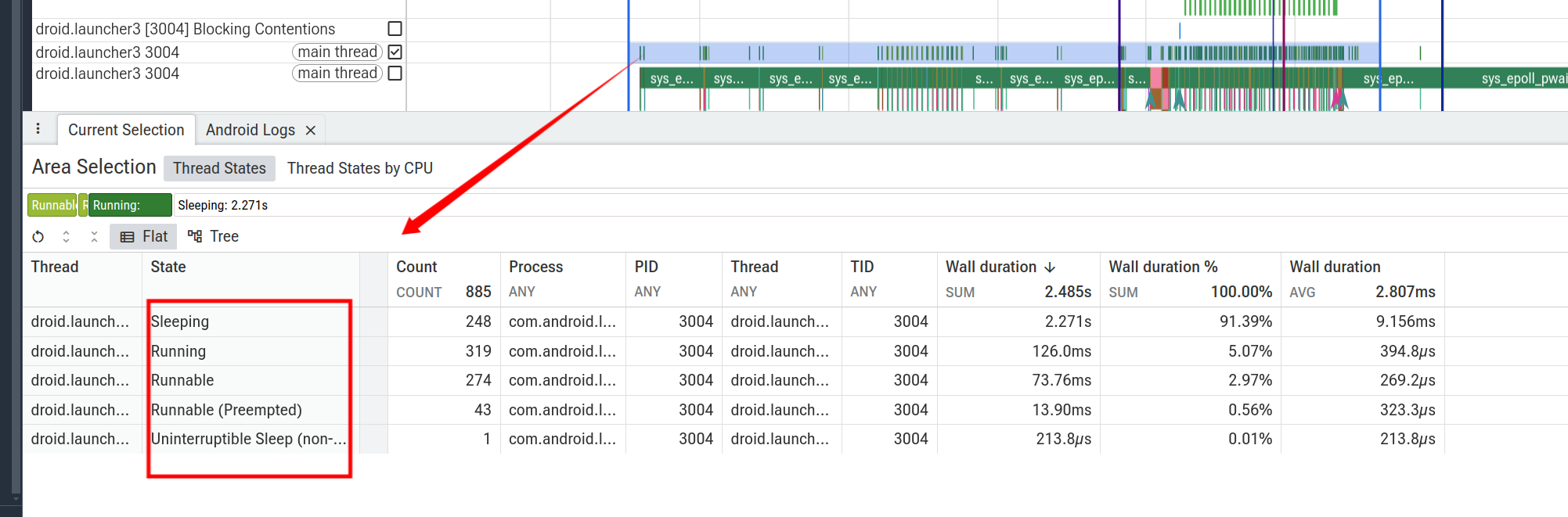This screenshot has height=517, width=1568.
Task: Click the 100.00% SUM total value
Action: point(1242,292)
